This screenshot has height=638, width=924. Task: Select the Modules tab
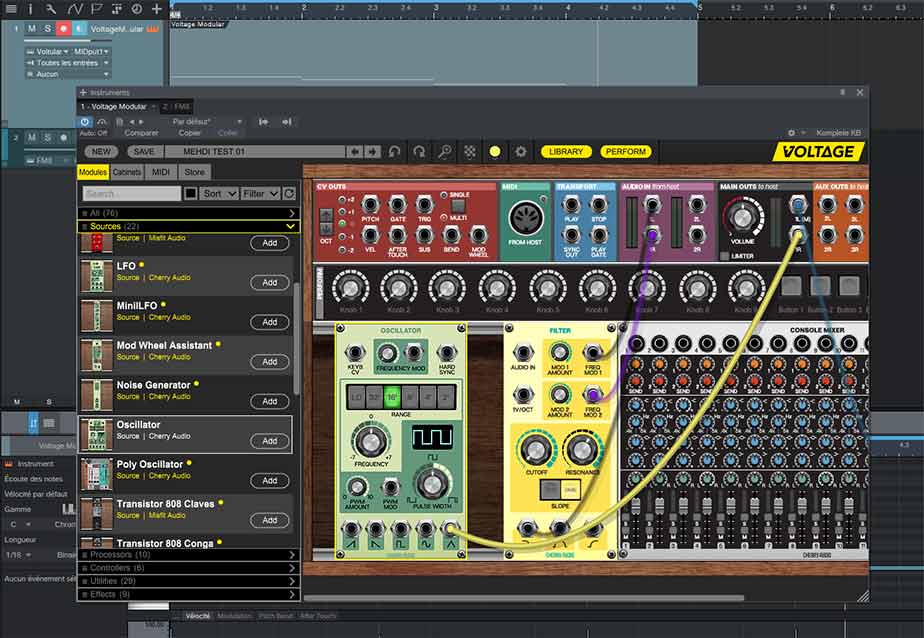93,172
